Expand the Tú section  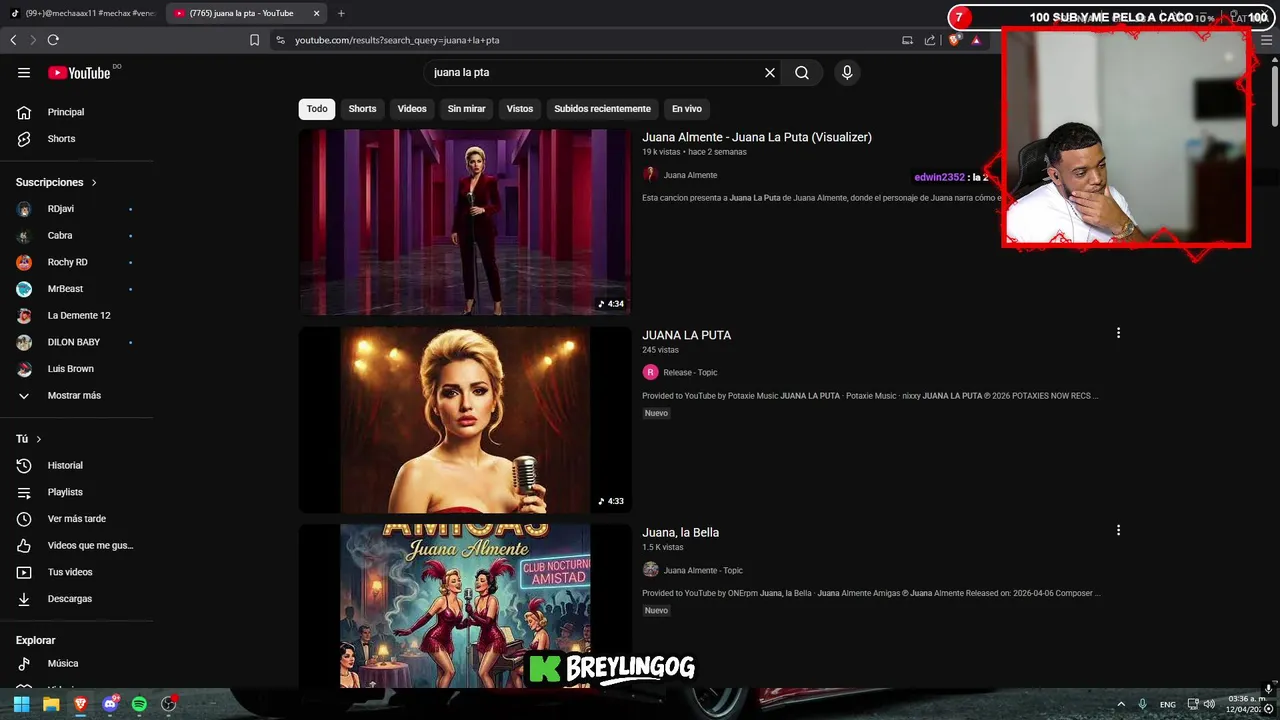tap(29, 439)
